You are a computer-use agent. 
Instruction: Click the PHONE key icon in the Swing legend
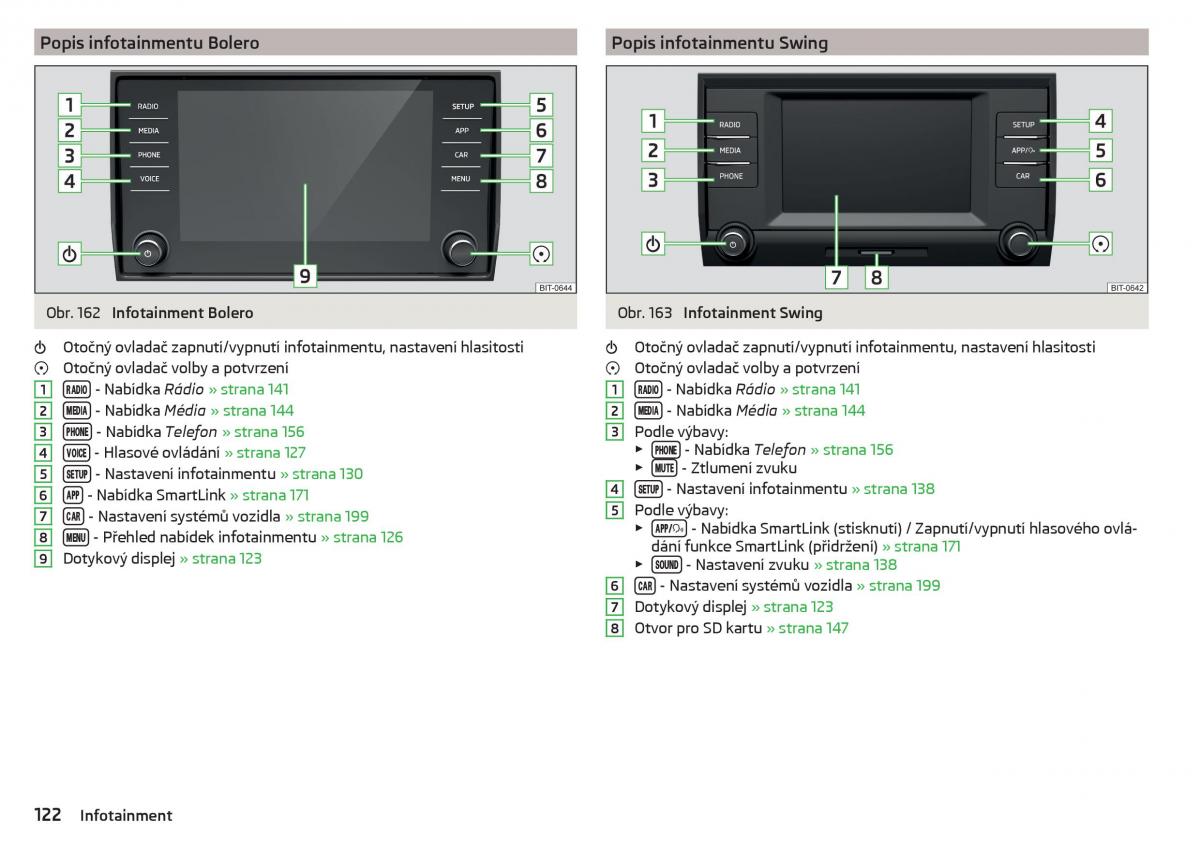666,450
